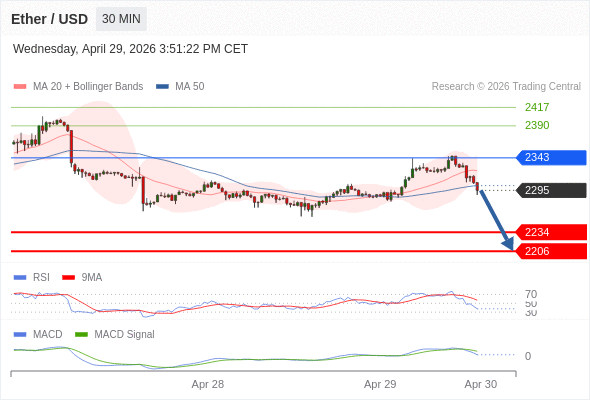
Task: Click the red 9MA legend swatch
Action: (x=68, y=278)
